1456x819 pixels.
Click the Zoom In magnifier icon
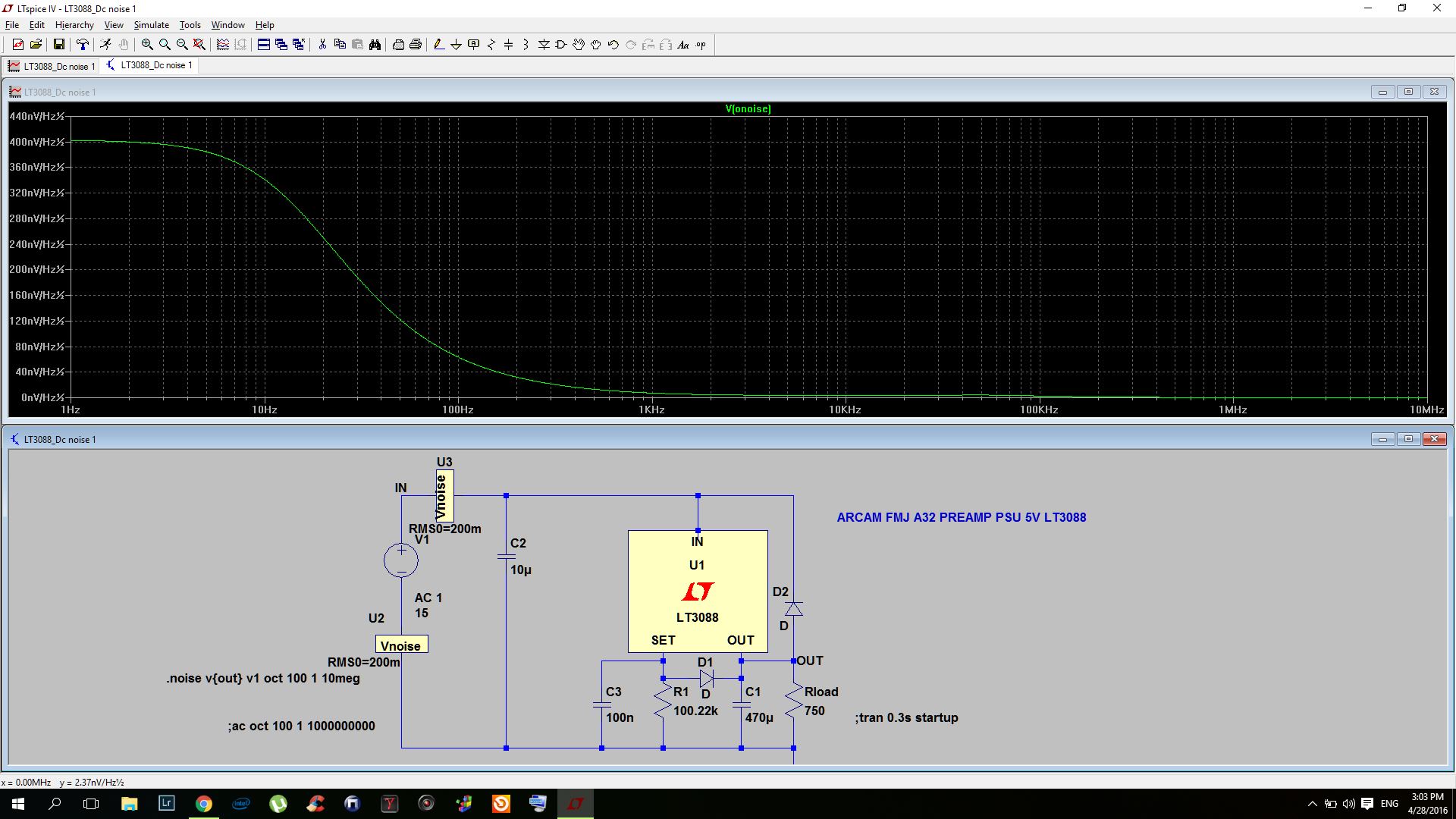[147, 45]
